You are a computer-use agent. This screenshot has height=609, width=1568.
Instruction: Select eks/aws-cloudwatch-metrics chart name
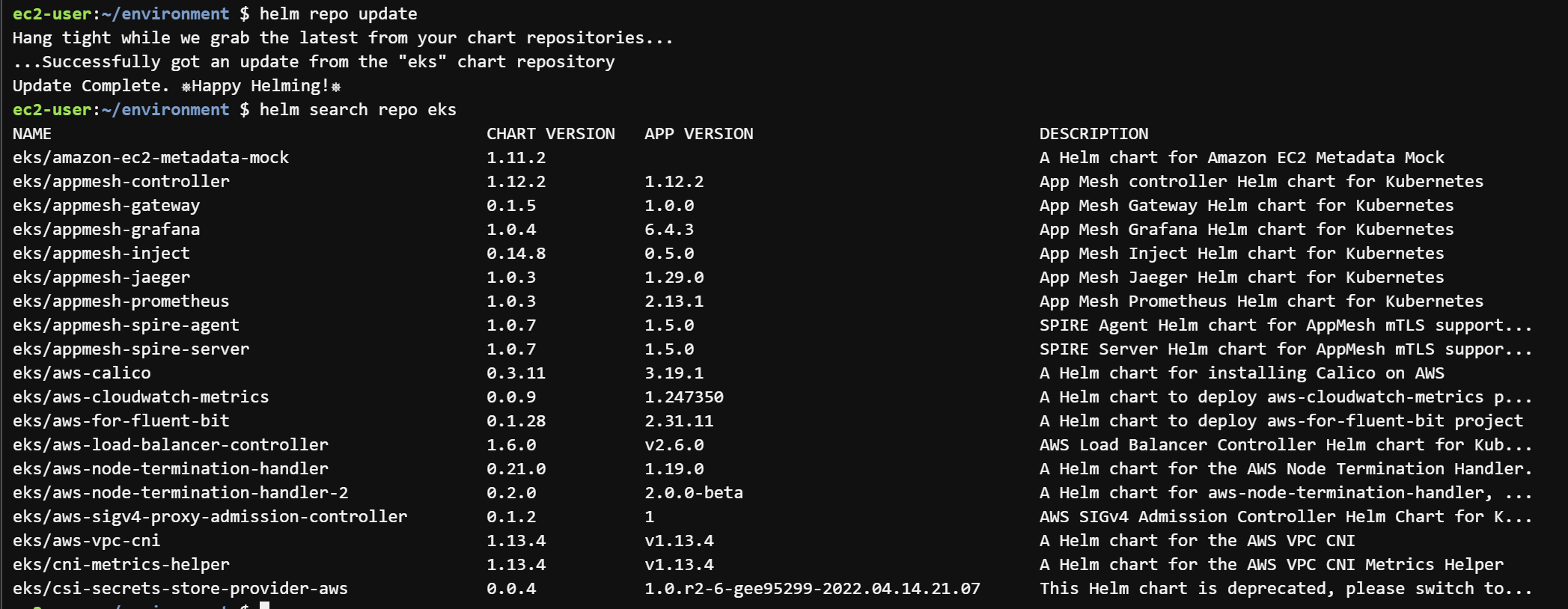[x=141, y=397]
